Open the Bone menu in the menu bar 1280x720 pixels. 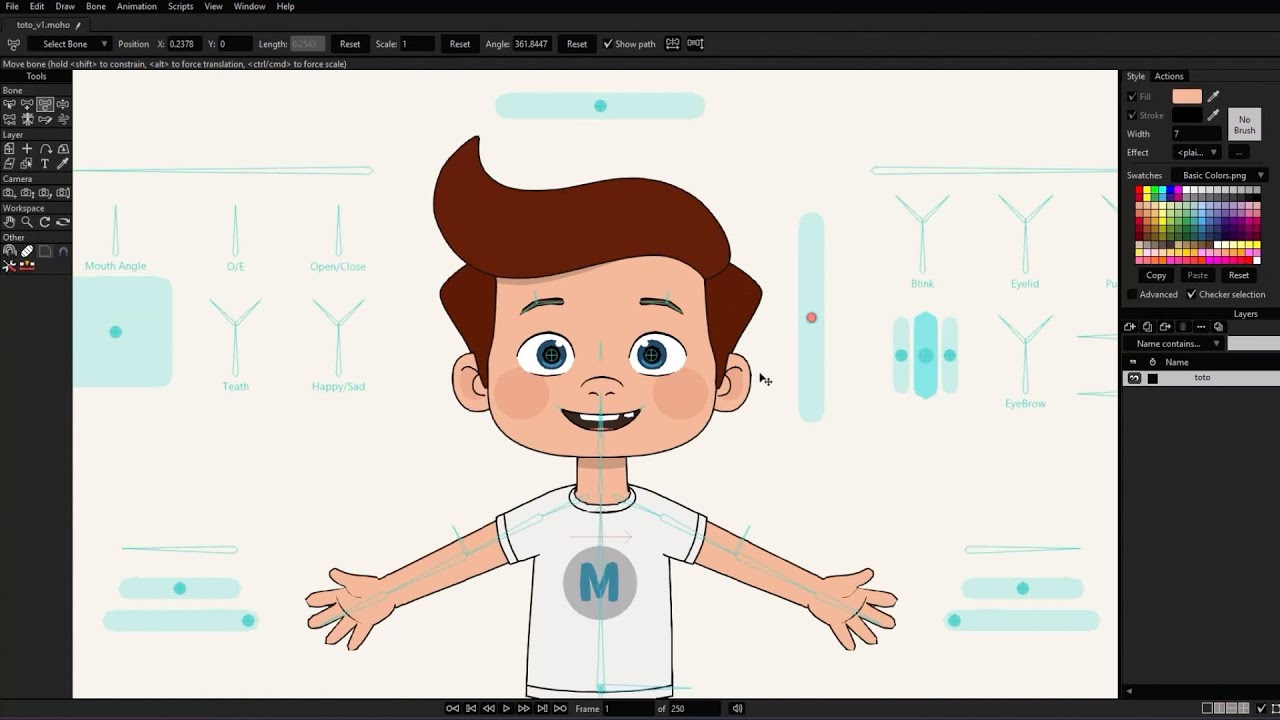(x=96, y=7)
